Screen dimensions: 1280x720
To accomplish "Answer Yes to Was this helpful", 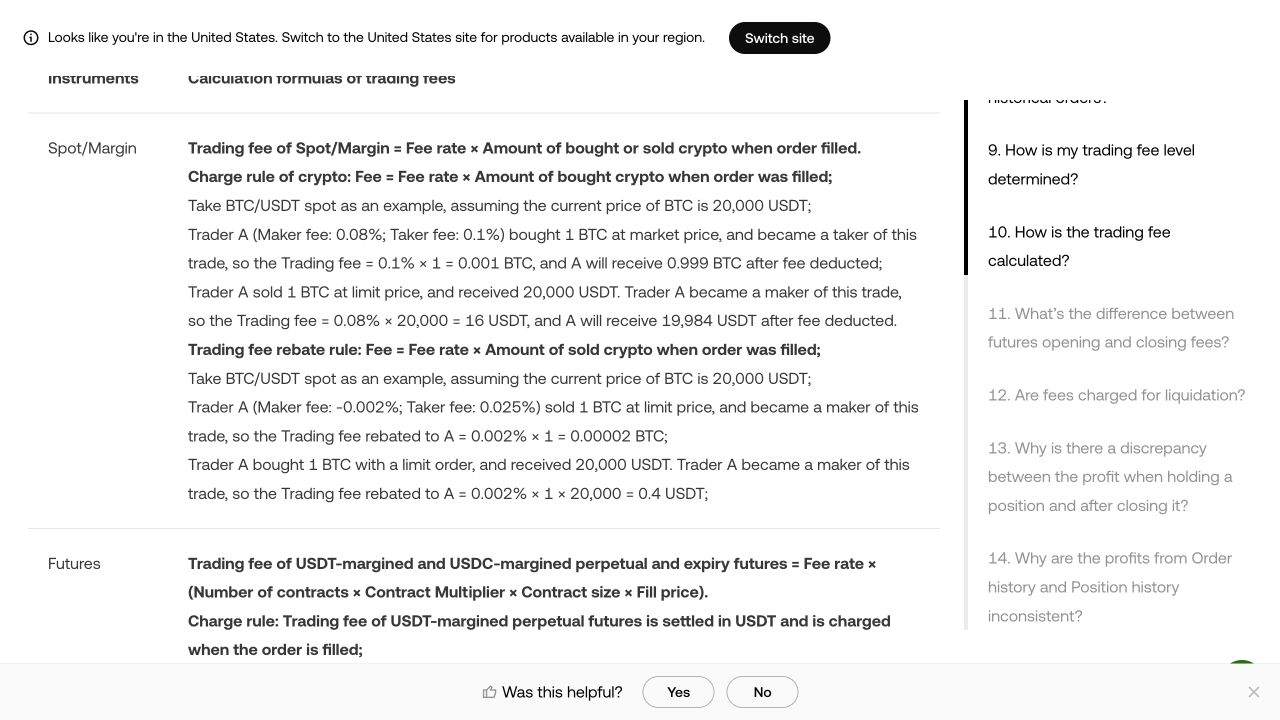I will coord(678,692).
